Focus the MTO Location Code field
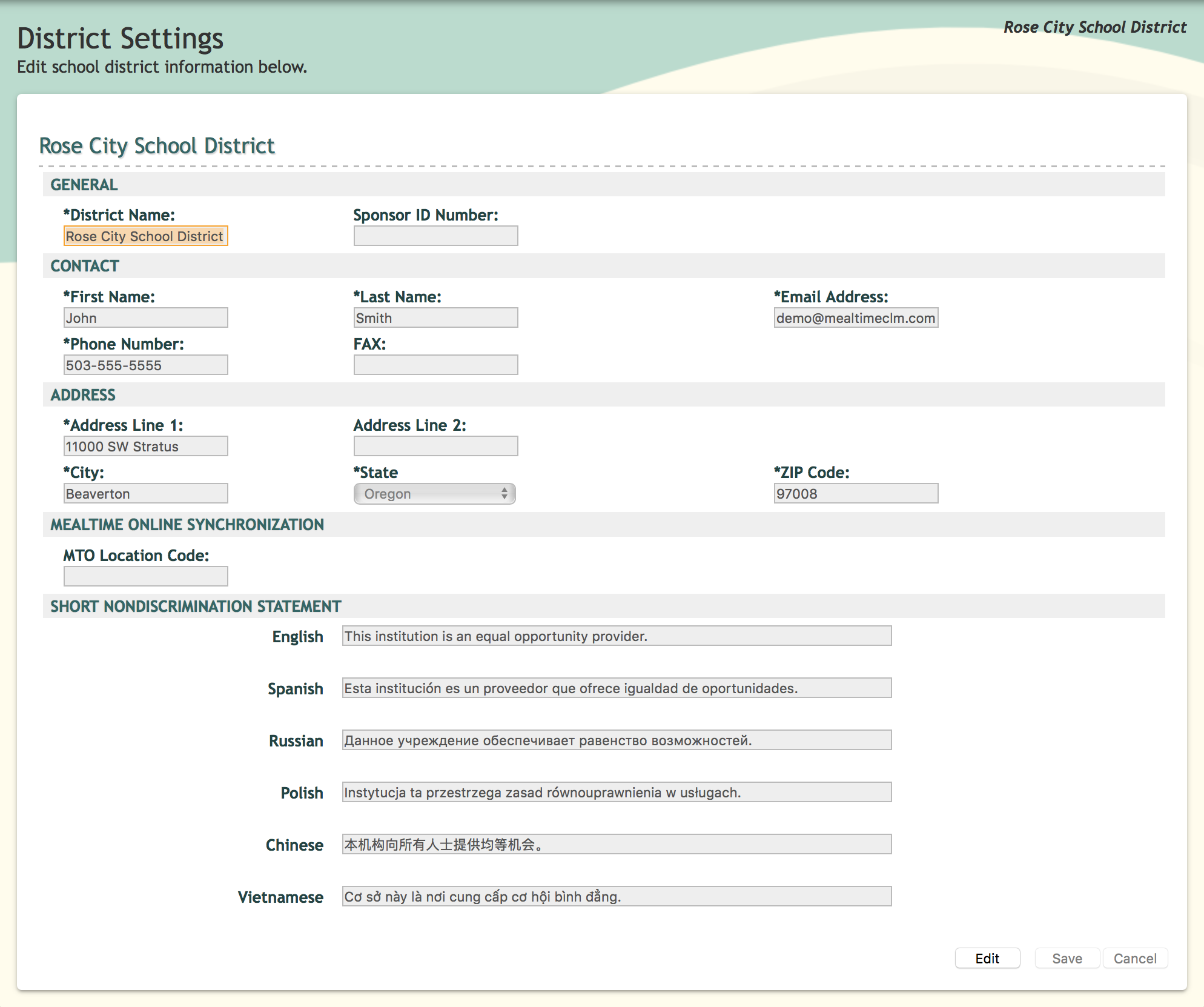This screenshot has height=1007, width=1204. tap(145, 576)
